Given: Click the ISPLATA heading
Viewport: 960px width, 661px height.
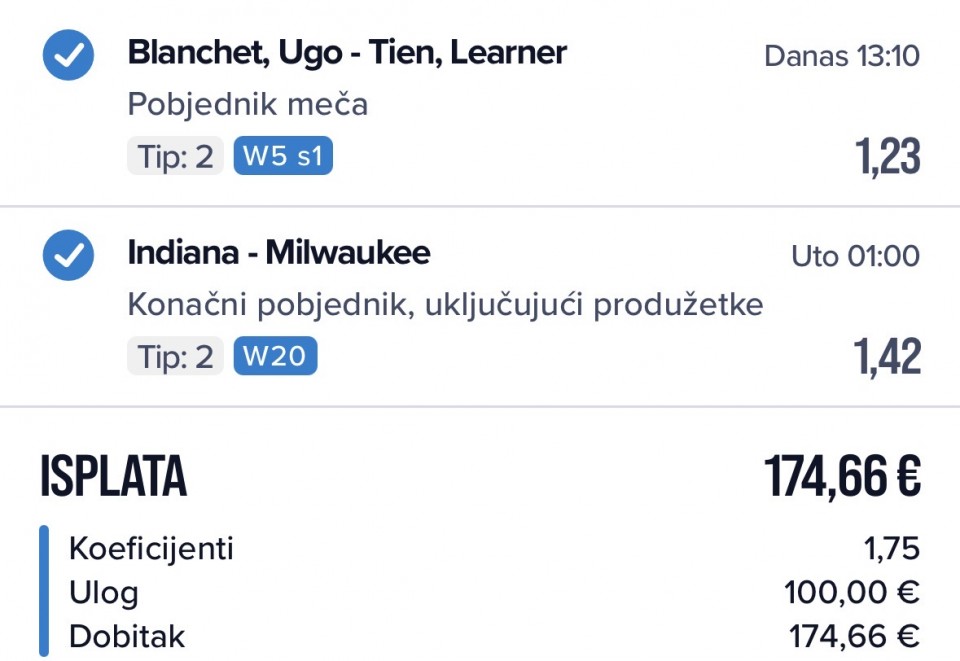Looking at the screenshot, I should click(x=113, y=477).
